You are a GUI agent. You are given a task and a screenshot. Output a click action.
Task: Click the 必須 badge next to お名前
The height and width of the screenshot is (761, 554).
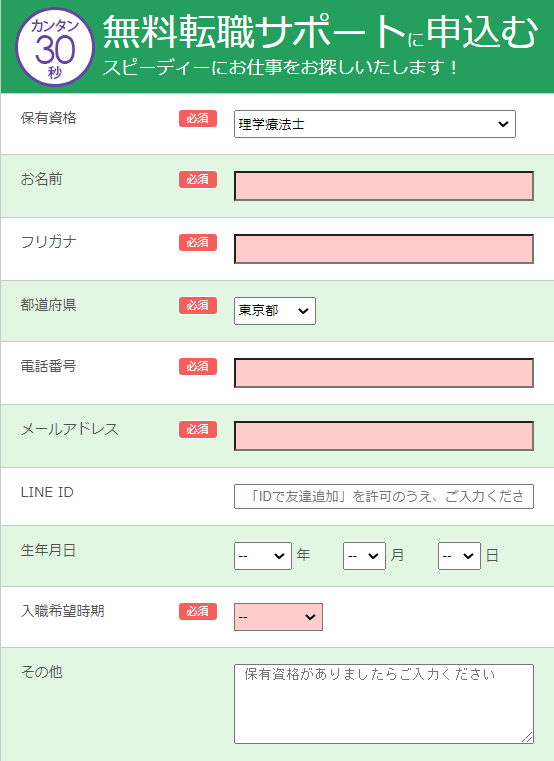tap(198, 180)
